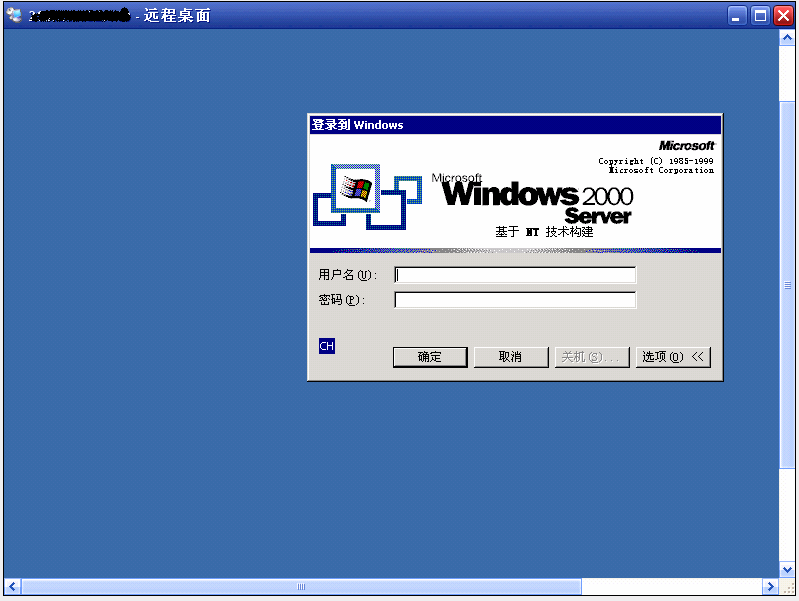The image size is (799, 601).
Task: Click the 基于 NT 技术构建 text
Action: (544, 232)
